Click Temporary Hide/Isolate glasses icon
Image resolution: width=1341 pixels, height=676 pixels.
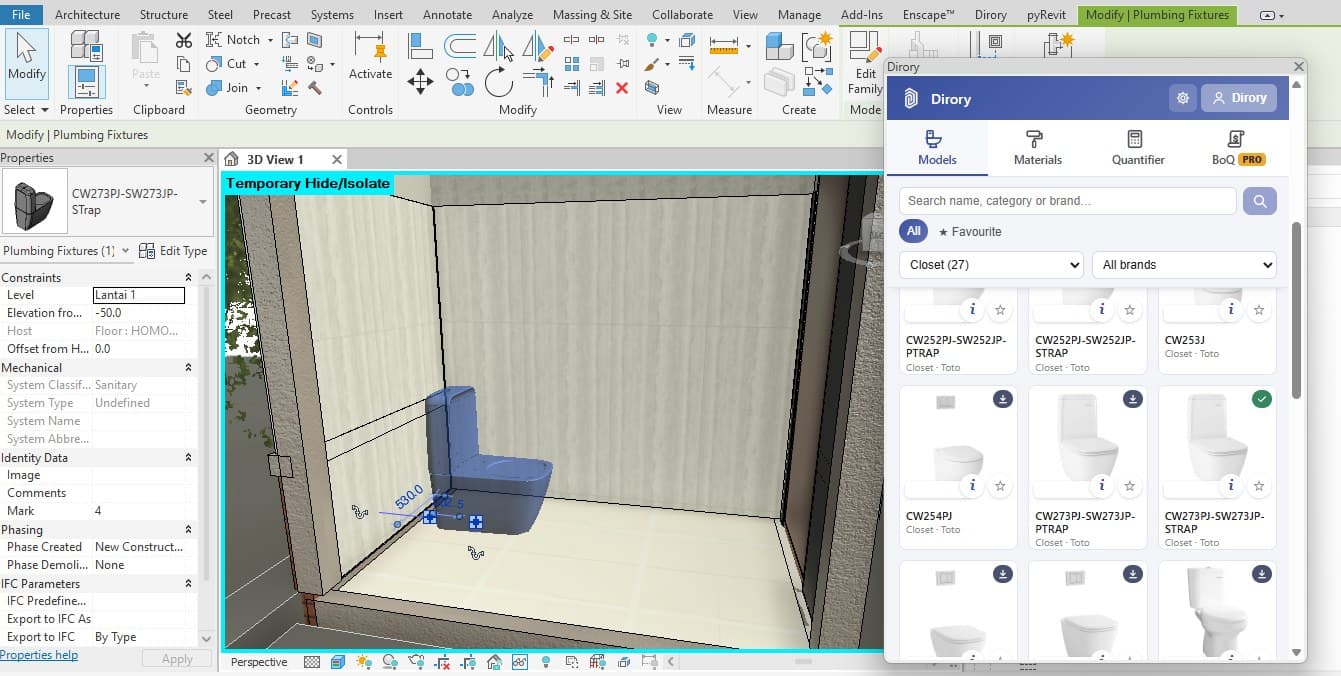pos(520,662)
